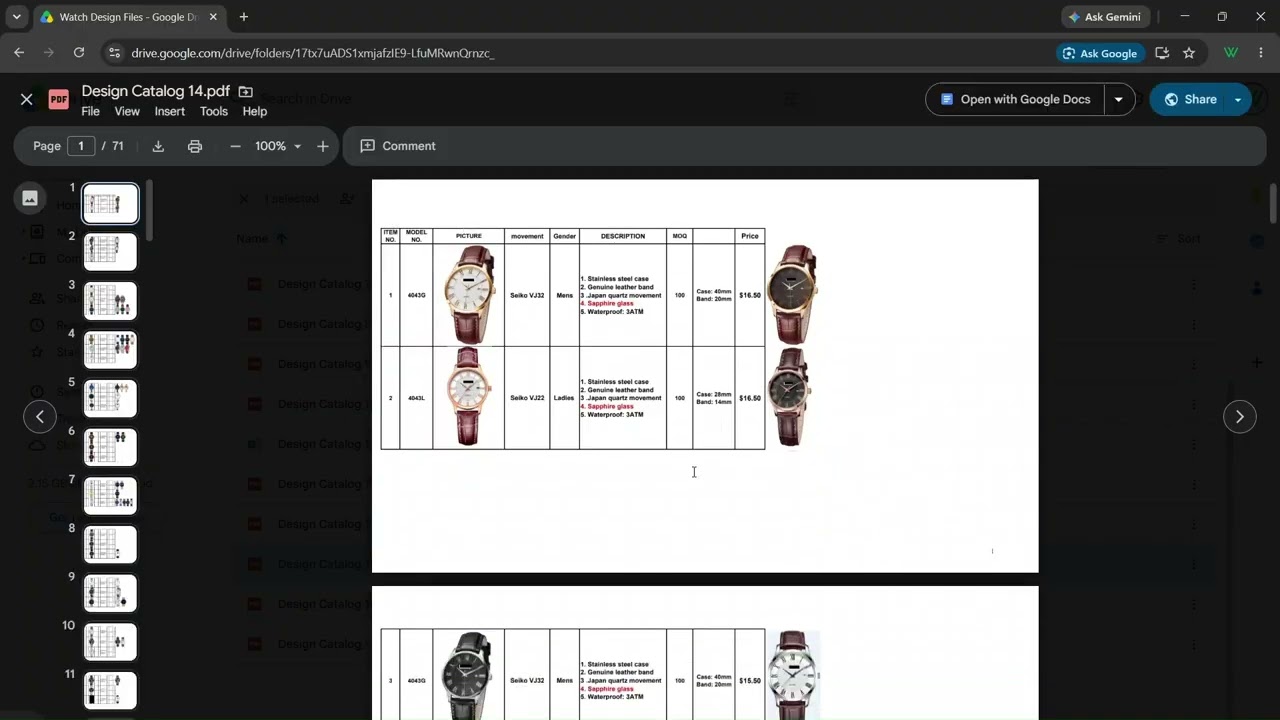Click the rose gold ladies watch picture in item 2
Image resolution: width=1280 pixels, height=720 pixels.
[x=469, y=397]
